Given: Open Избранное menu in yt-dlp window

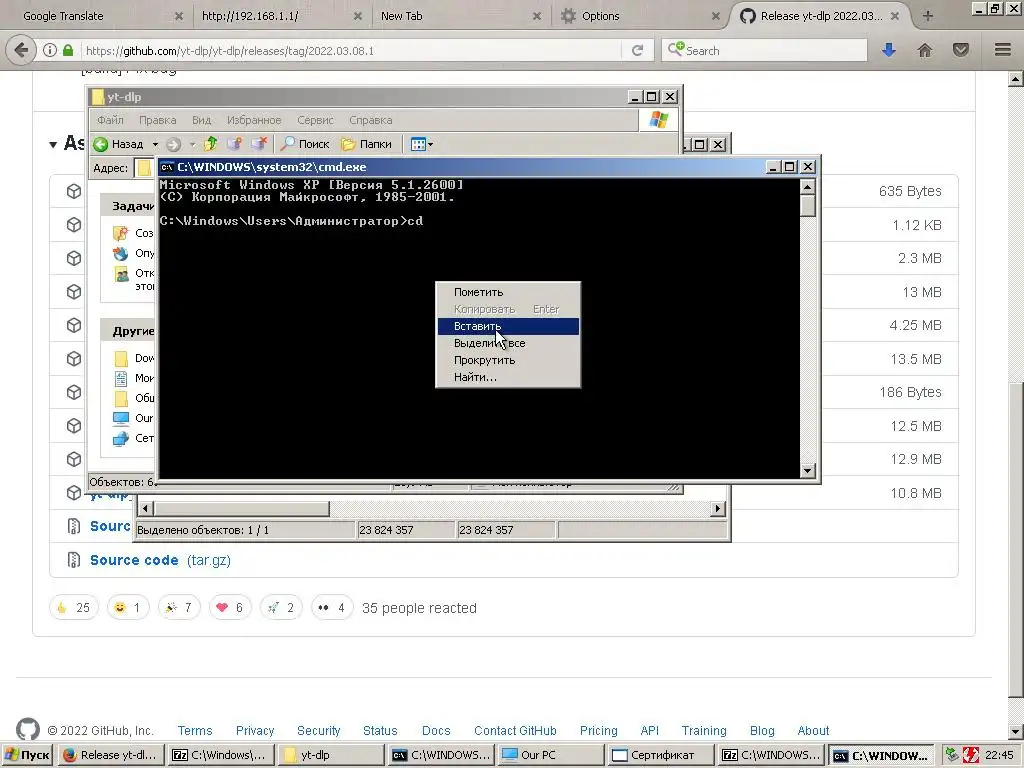Looking at the screenshot, I should [254, 120].
